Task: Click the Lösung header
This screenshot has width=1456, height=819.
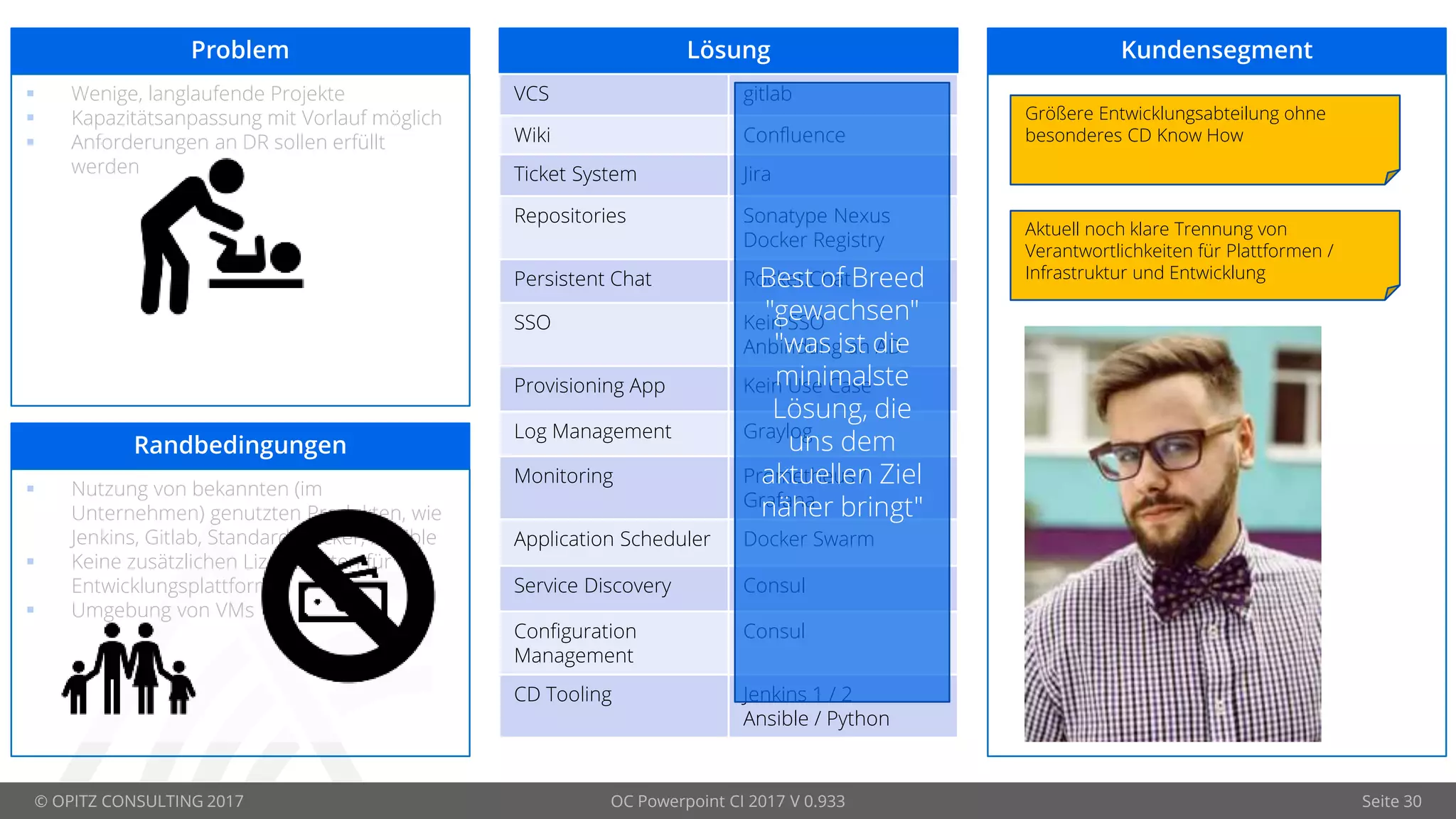Action: pyautogui.click(x=728, y=50)
